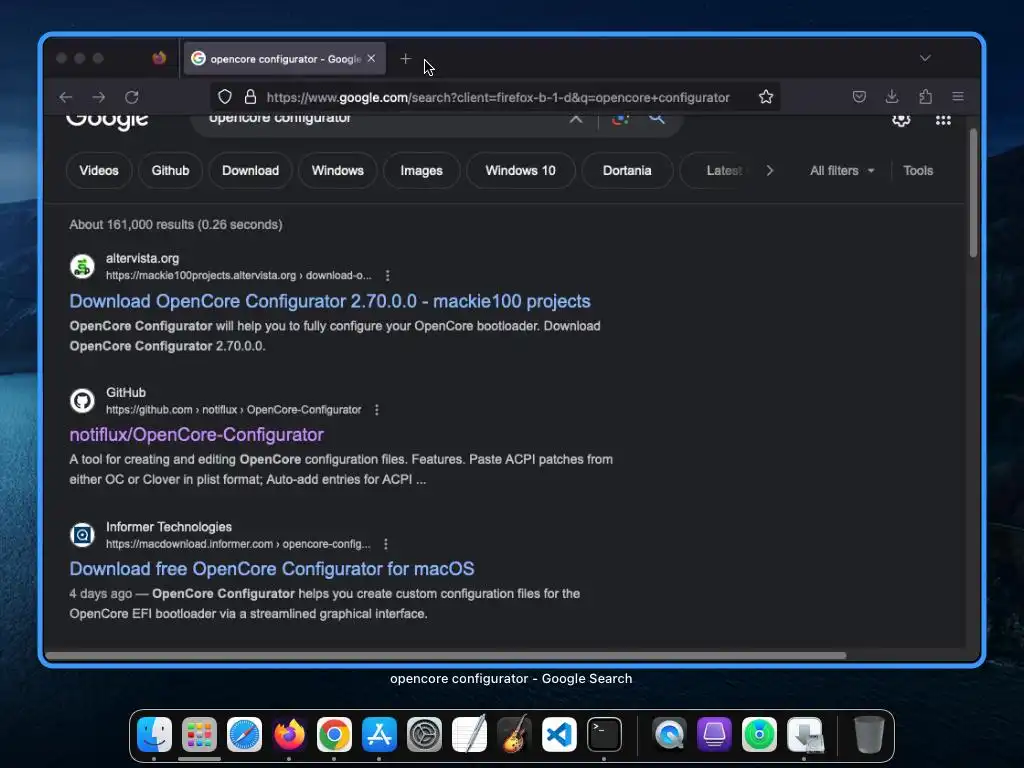The width and height of the screenshot is (1024, 768).
Task: Open Visual Studio Code from the dock
Action: 560,735
